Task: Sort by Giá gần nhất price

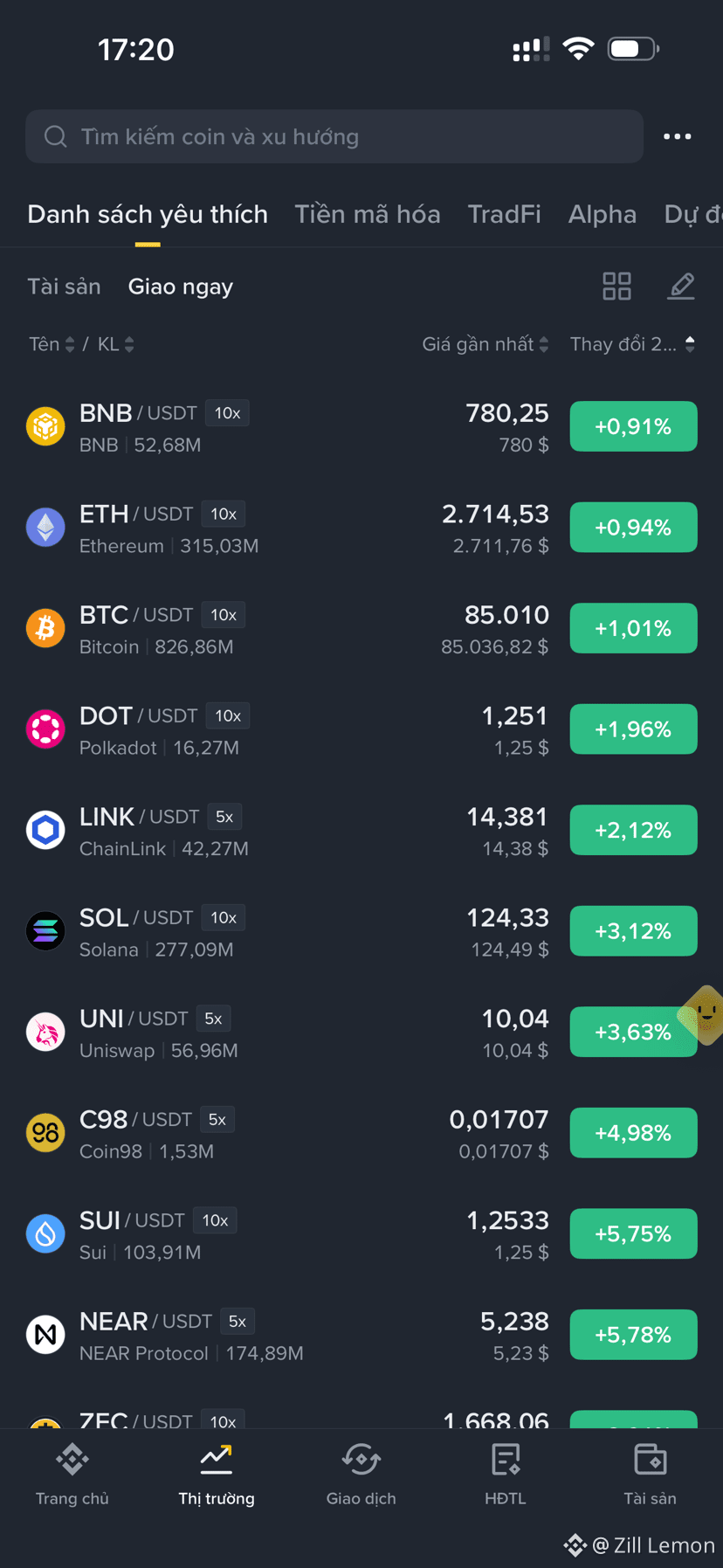Action: (485, 344)
